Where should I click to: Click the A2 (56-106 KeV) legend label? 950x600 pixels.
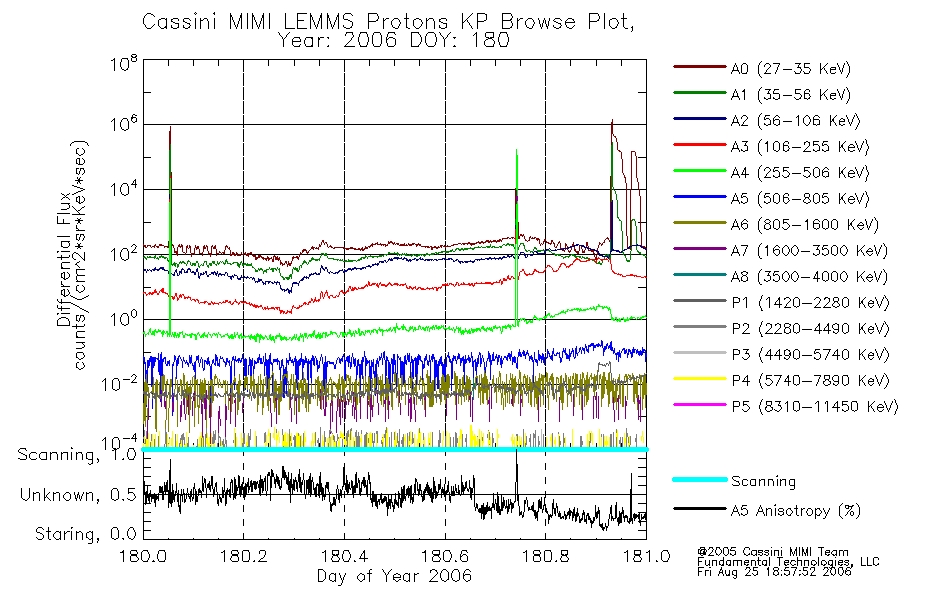click(796, 121)
